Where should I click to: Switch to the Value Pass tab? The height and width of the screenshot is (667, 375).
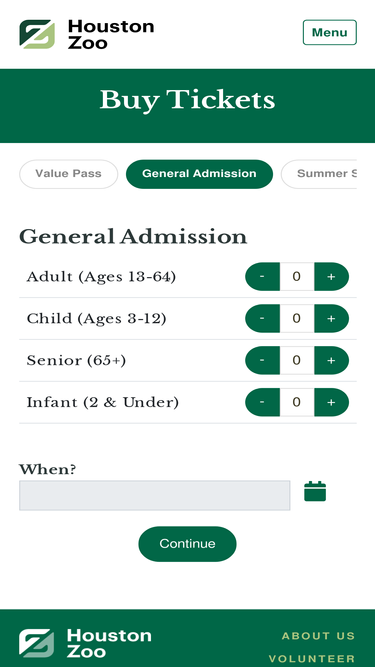point(68,174)
